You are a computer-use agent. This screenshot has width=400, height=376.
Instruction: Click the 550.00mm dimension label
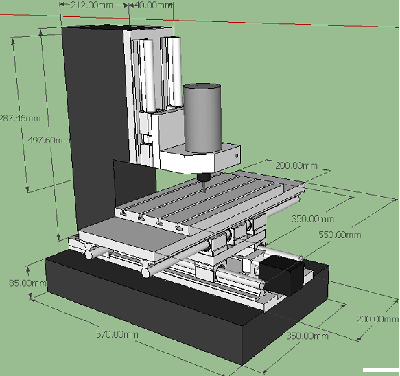[x=339, y=235]
